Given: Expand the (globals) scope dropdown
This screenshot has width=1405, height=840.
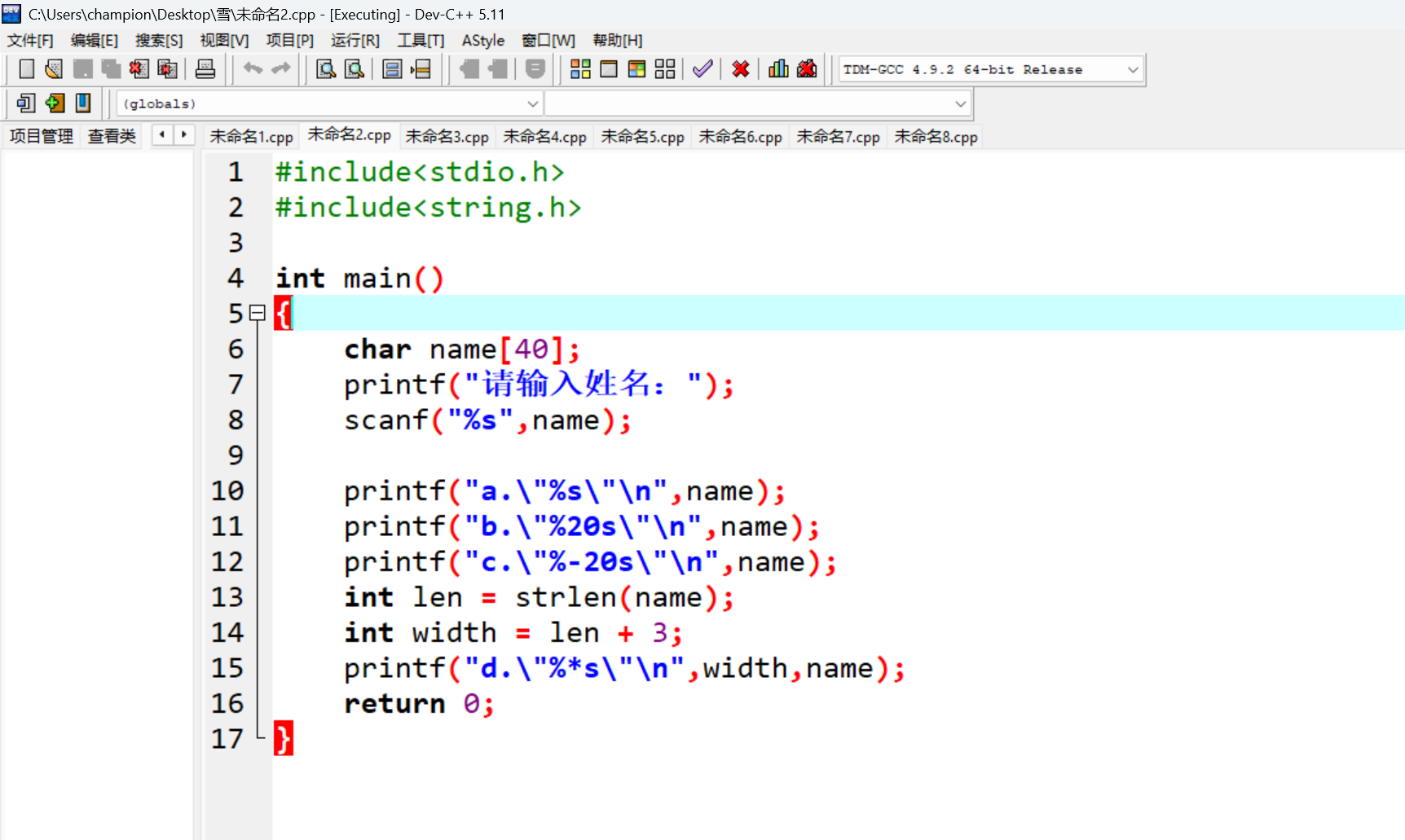Looking at the screenshot, I should (x=330, y=104).
